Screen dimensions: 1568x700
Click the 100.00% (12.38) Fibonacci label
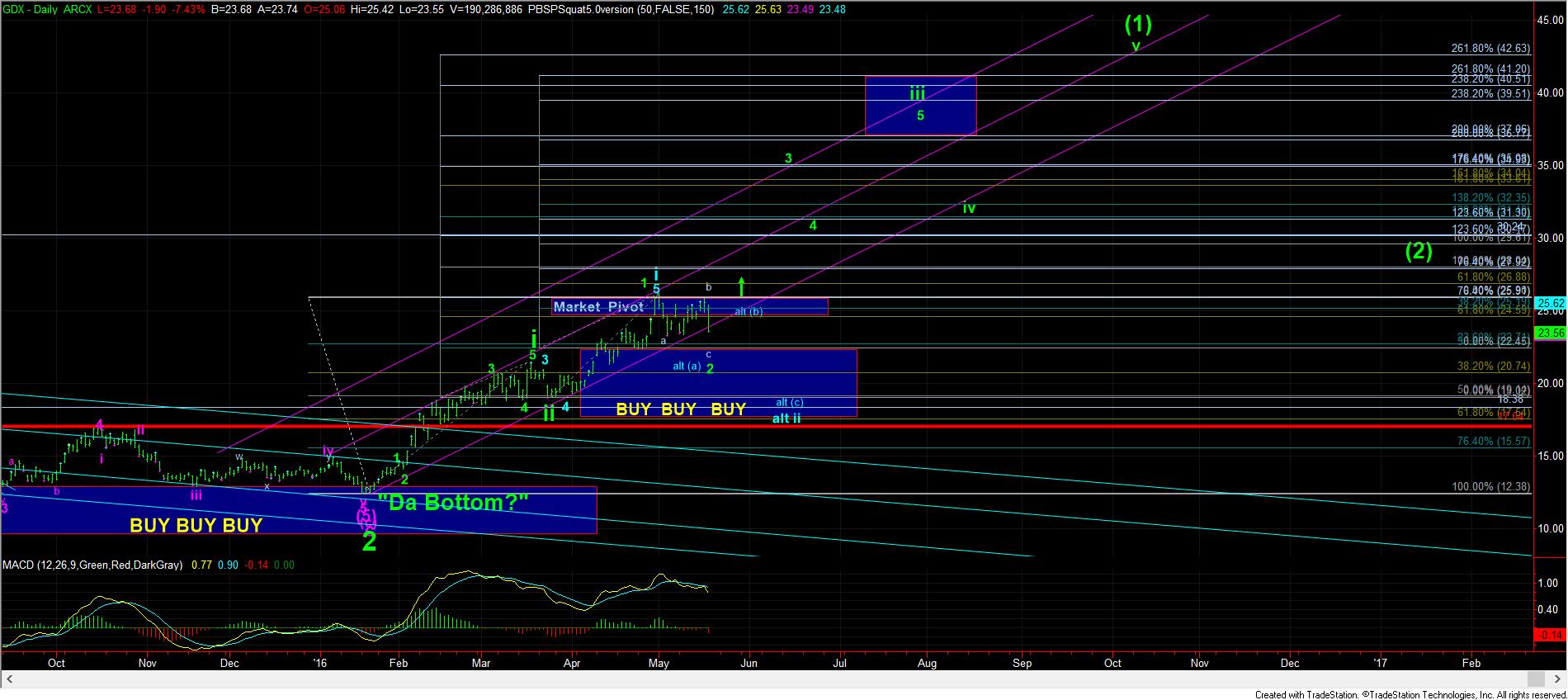point(1490,487)
